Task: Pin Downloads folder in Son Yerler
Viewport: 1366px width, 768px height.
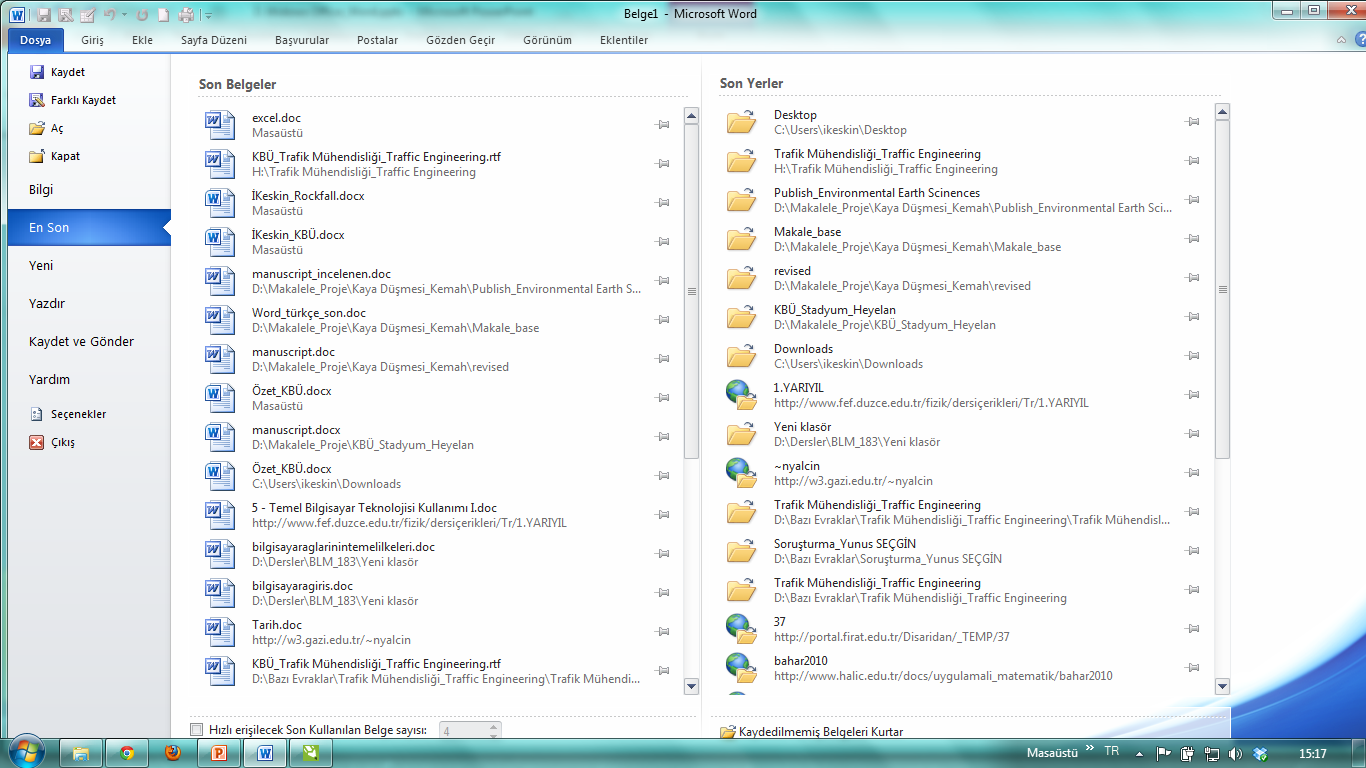Action: [1192, 355]
